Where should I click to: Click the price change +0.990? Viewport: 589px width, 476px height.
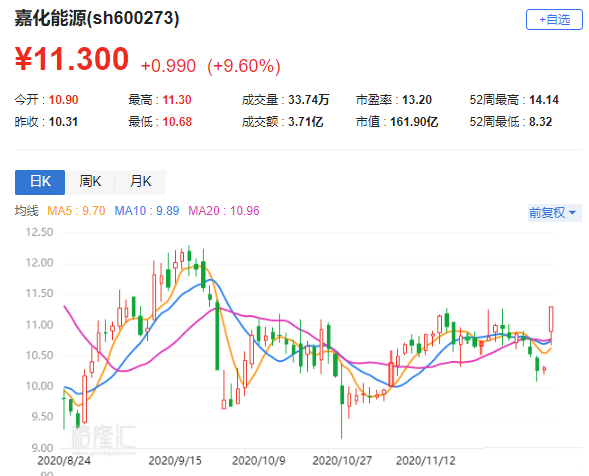coord(168,66)
